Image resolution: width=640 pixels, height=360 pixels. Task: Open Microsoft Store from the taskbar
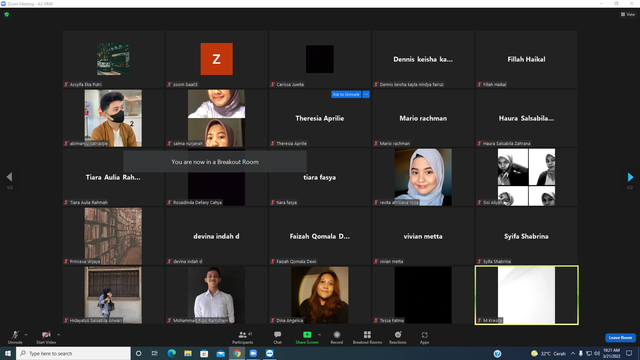204,353
